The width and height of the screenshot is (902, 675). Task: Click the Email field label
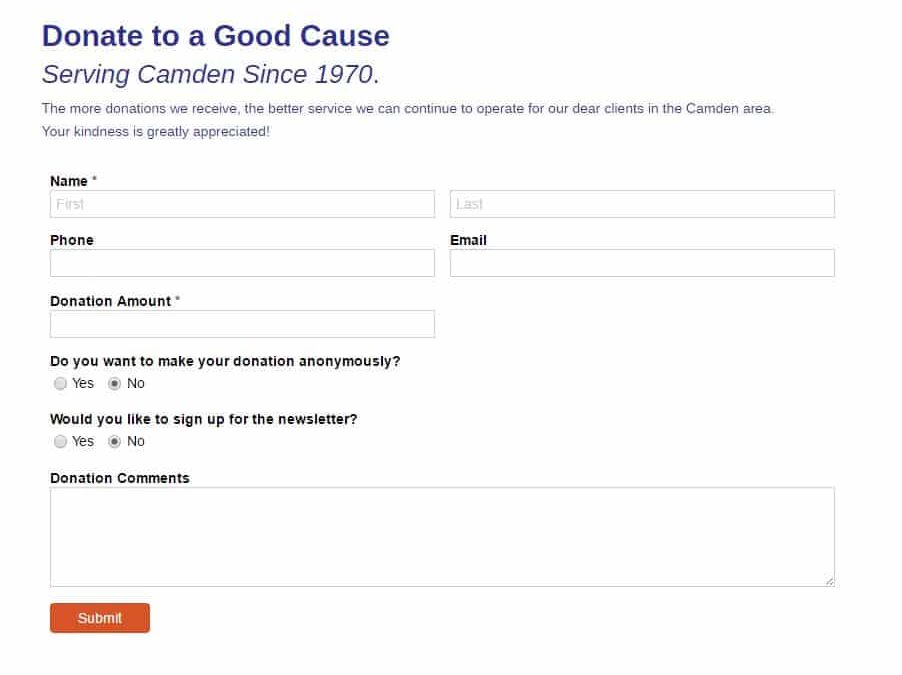click(x=468, y=240)
